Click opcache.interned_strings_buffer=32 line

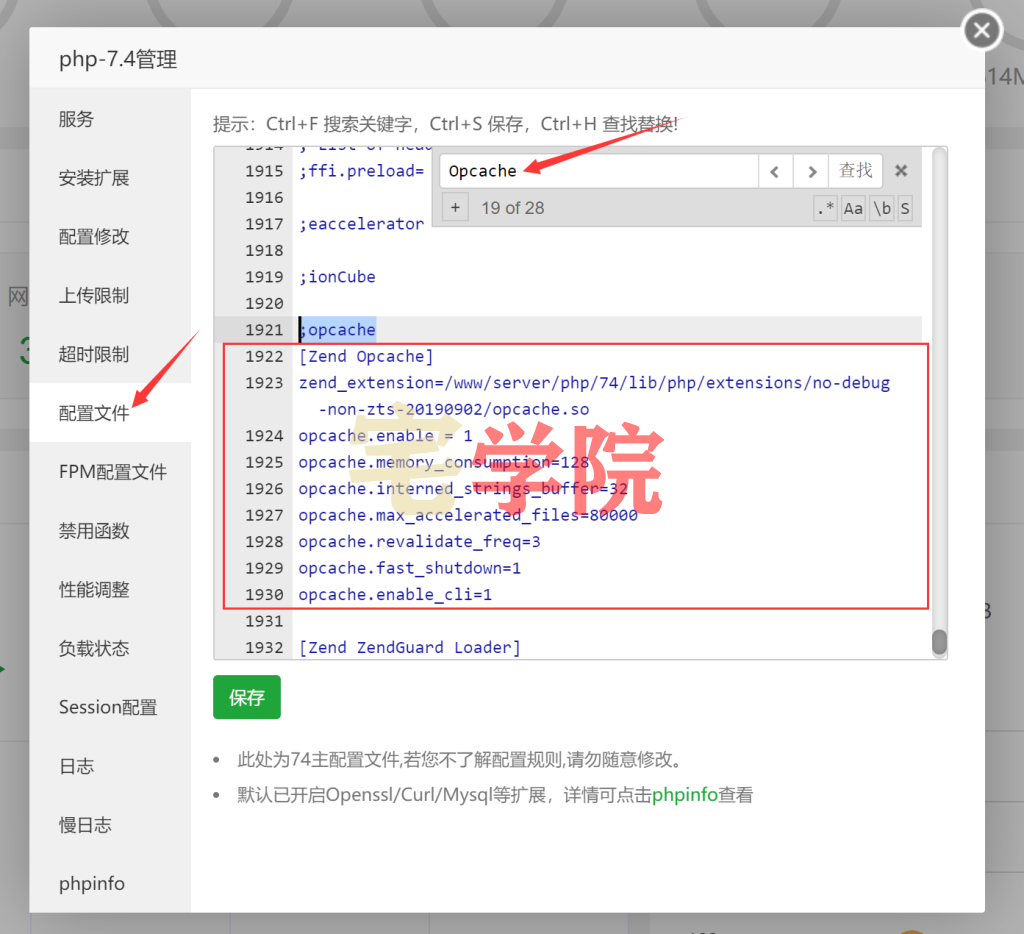point(463,489)
